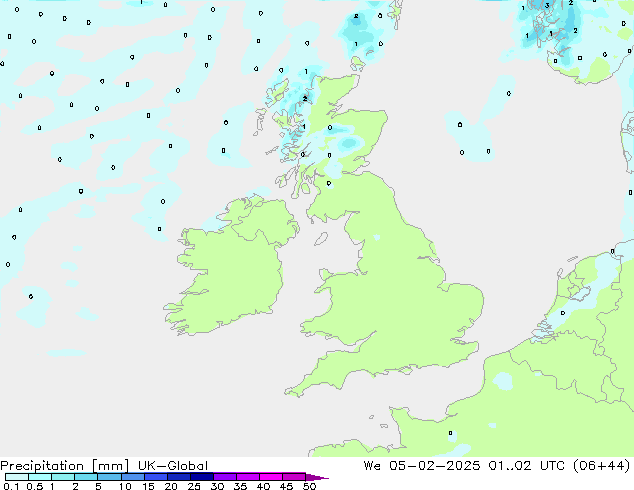Click the '50' legend scale label
Screen dimensions: 634x490
[x=309, y=486]
